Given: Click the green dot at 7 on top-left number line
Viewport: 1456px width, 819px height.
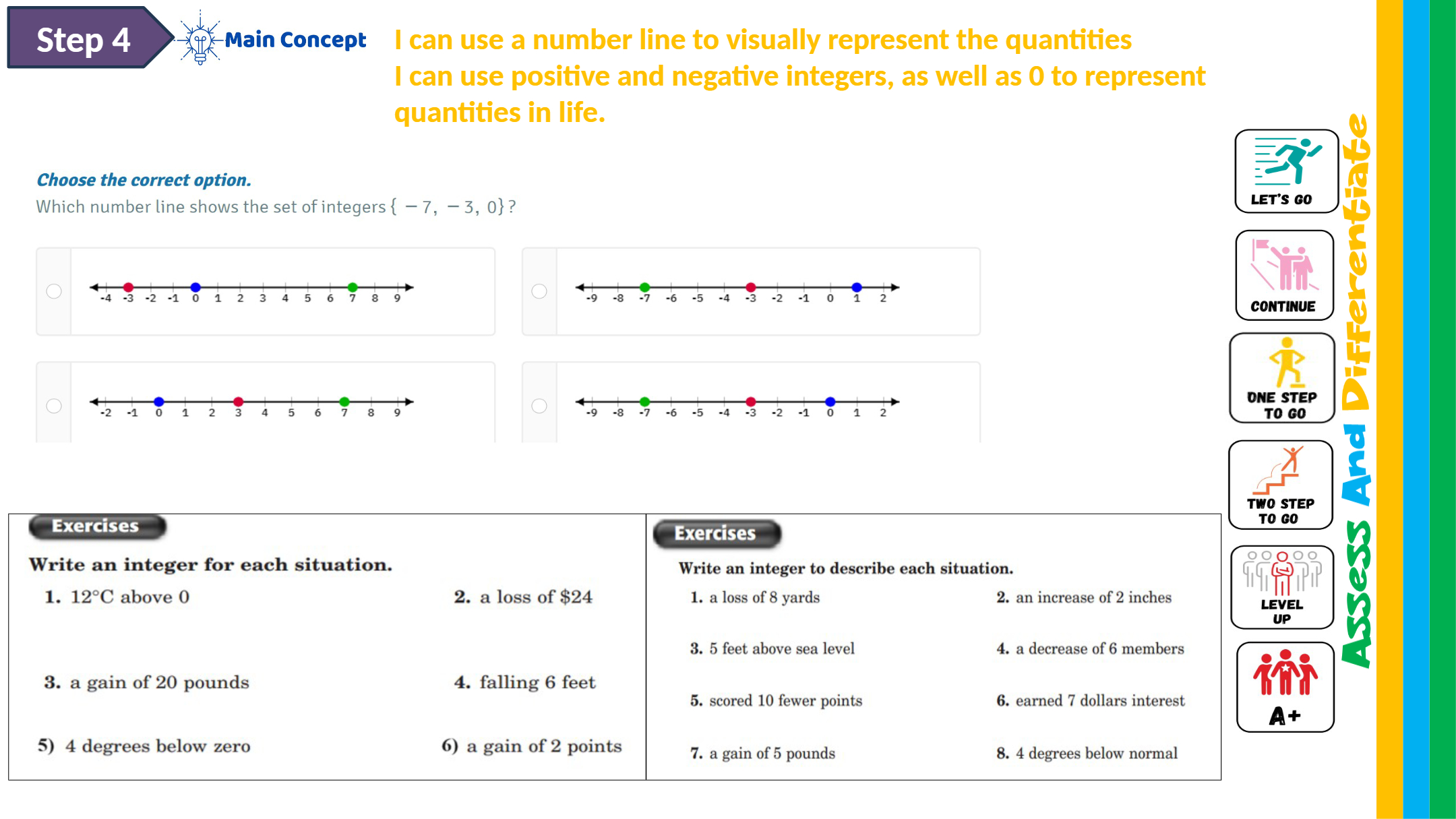Looking at the screenshot, I should tap(353, 287).
